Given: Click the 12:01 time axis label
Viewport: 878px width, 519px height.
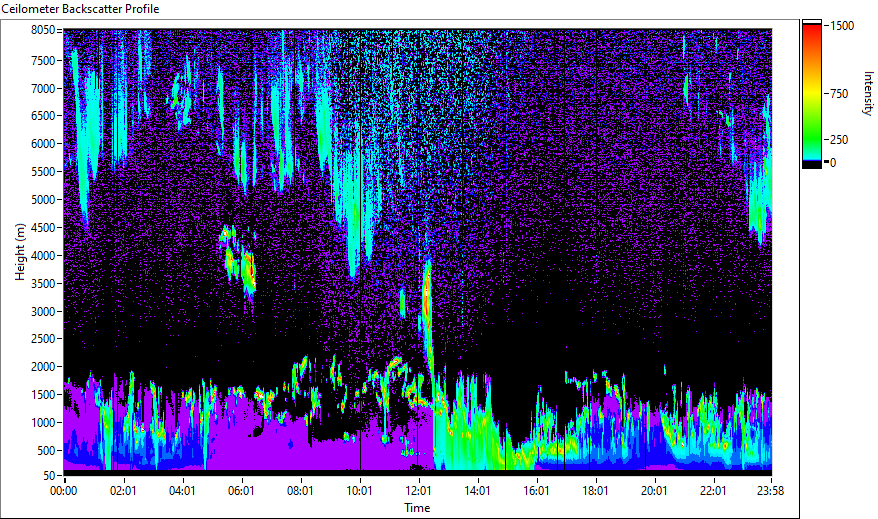Looking at the screenshot, I should 418,491.
